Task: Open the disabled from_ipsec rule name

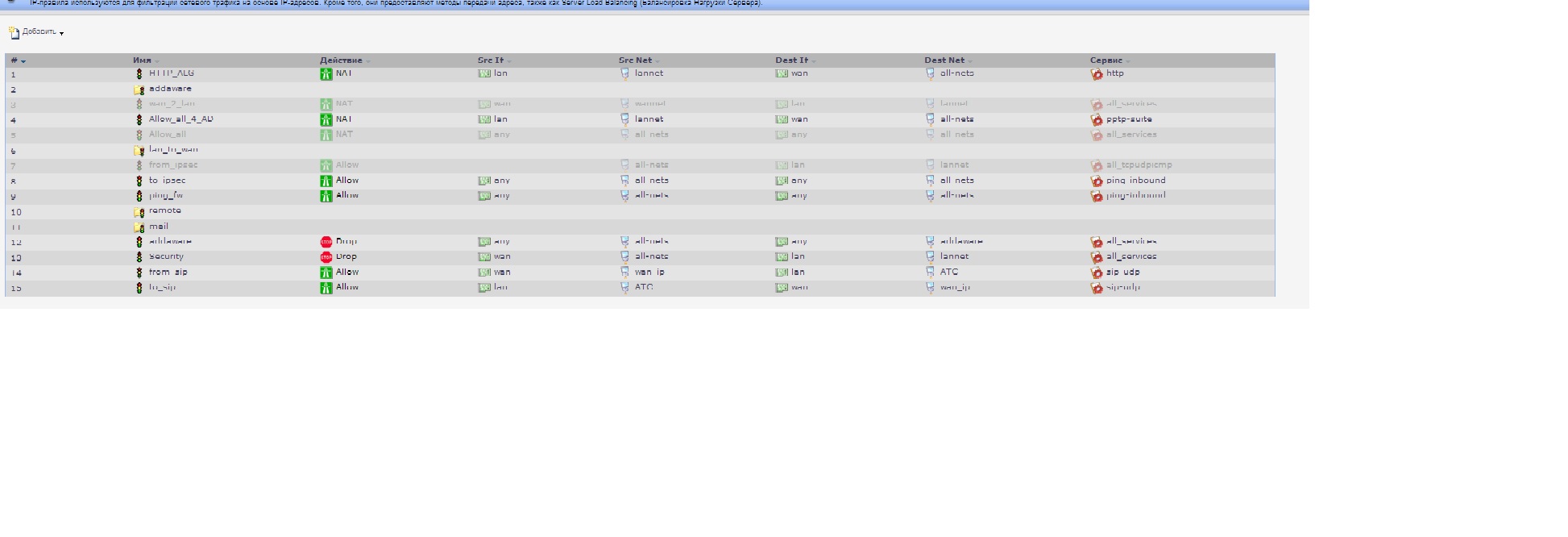Action: coord(173,165)
